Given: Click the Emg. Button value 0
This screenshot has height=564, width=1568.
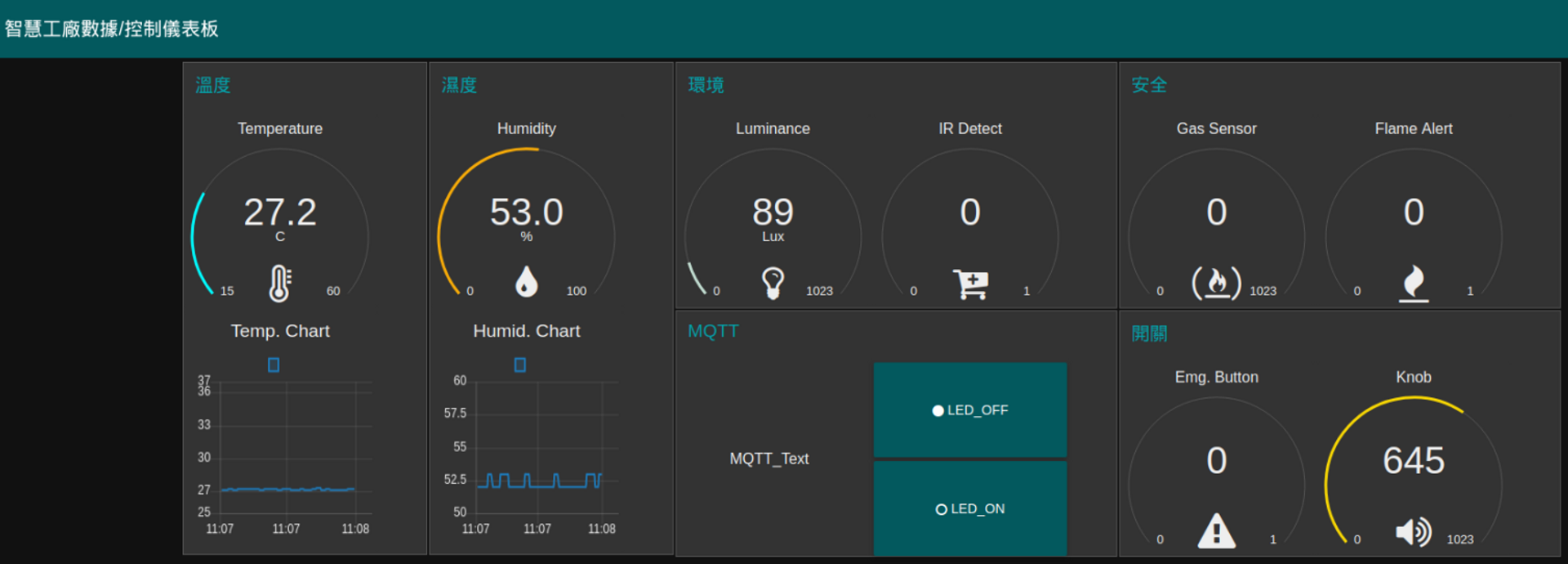Looking at the screenshot, I should coord(1217,461).
